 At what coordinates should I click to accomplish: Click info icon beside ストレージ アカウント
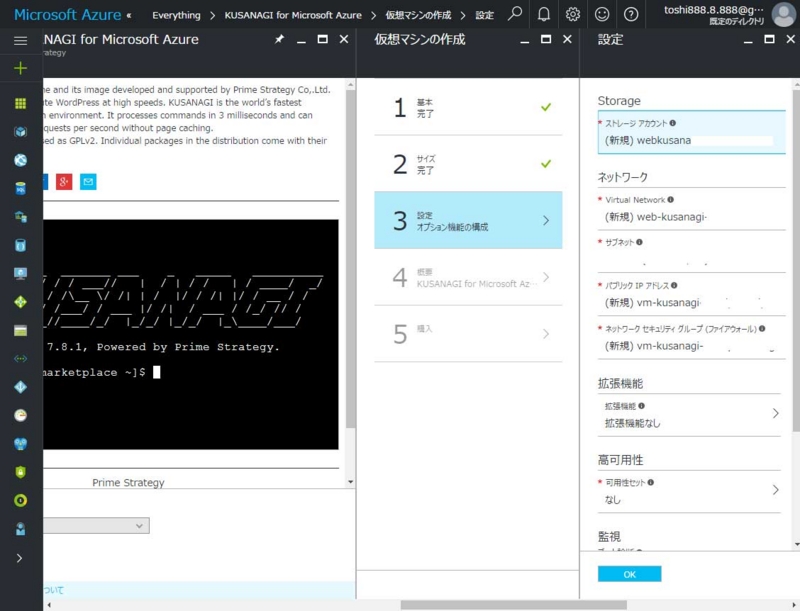[x=672, y=123]
